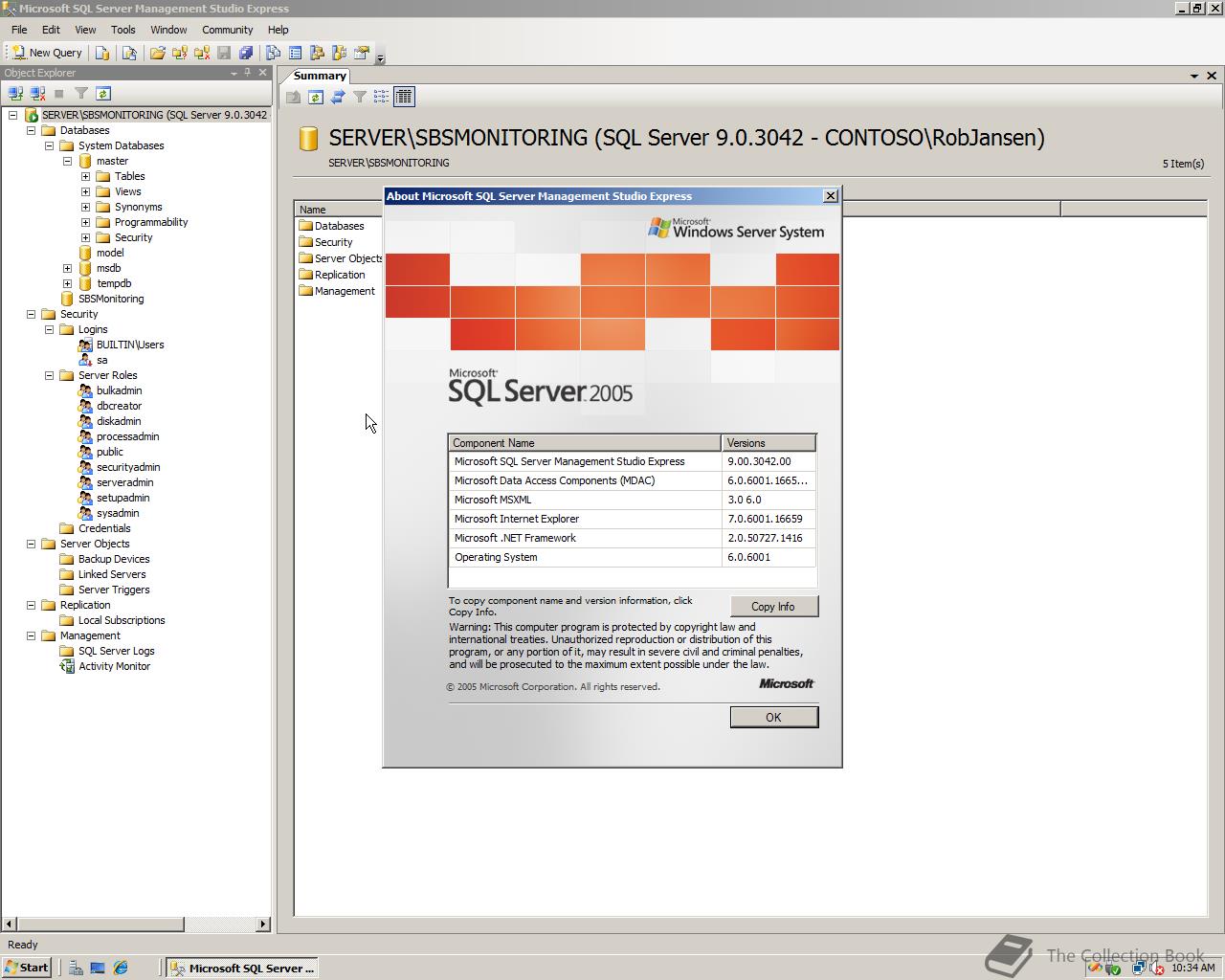
Task: Open the Object Explorer window position dropdown arrow
Action: click(x=234, y=73)
